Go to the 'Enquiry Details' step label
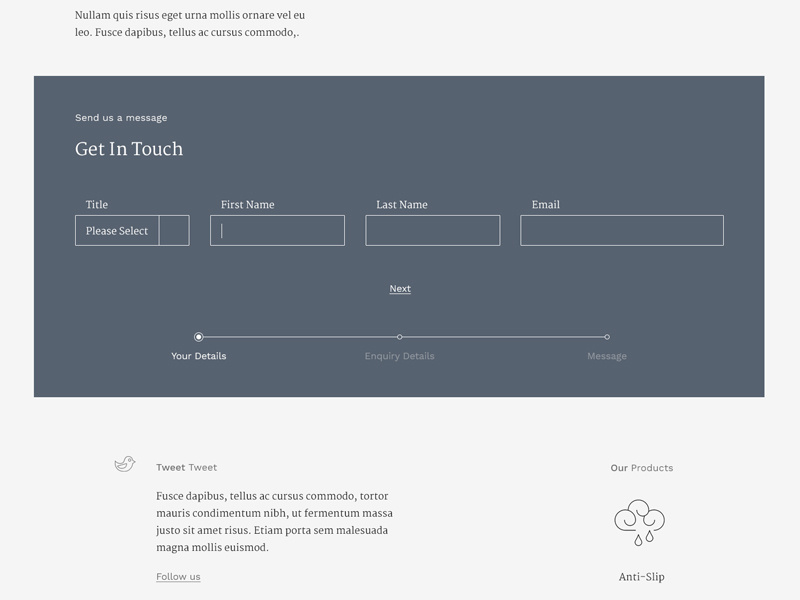The width and height of the screenshot is (800, 600). click(400, 356)
